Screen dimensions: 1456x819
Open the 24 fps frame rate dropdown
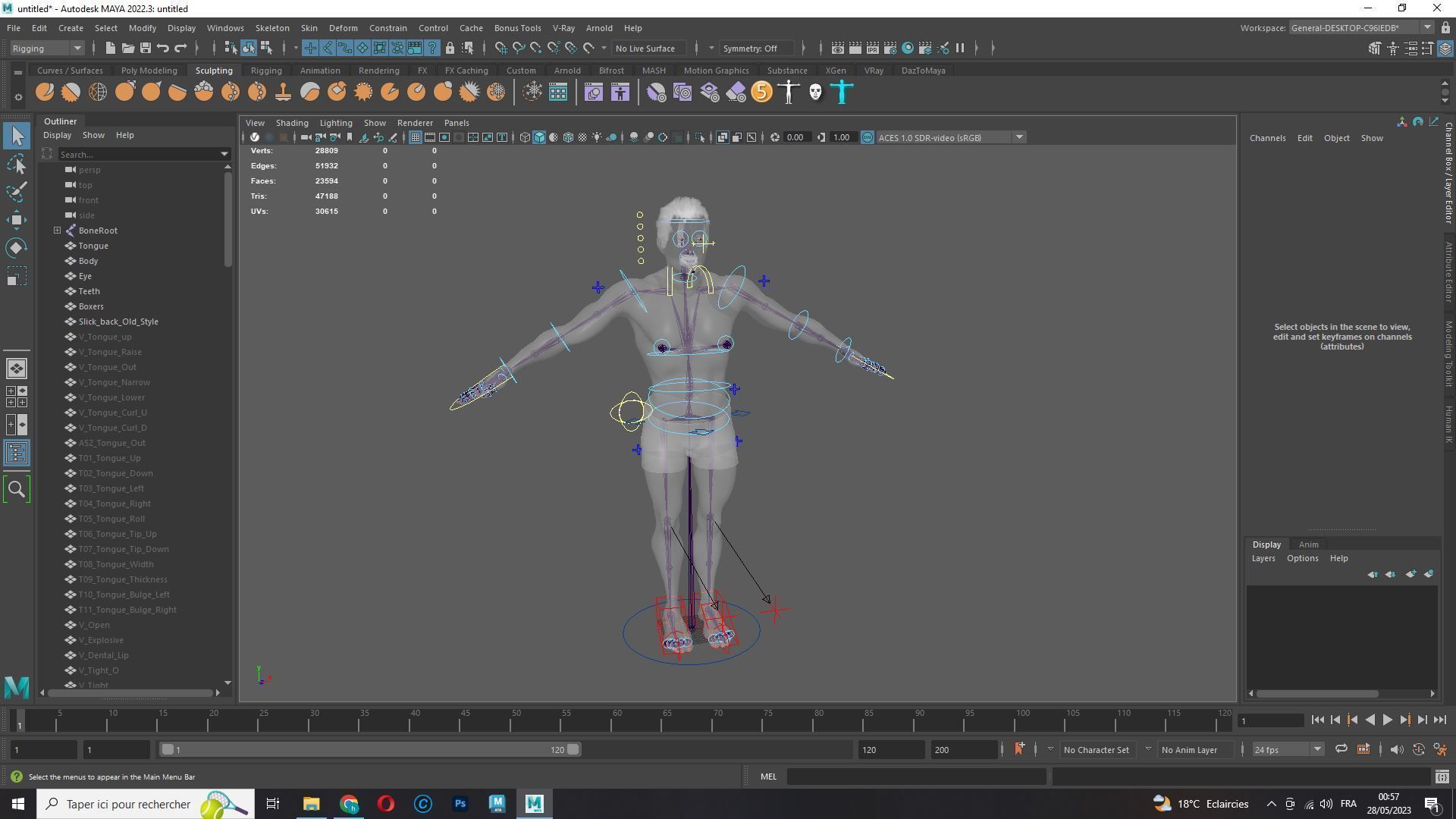click(x=1287, y=749)
